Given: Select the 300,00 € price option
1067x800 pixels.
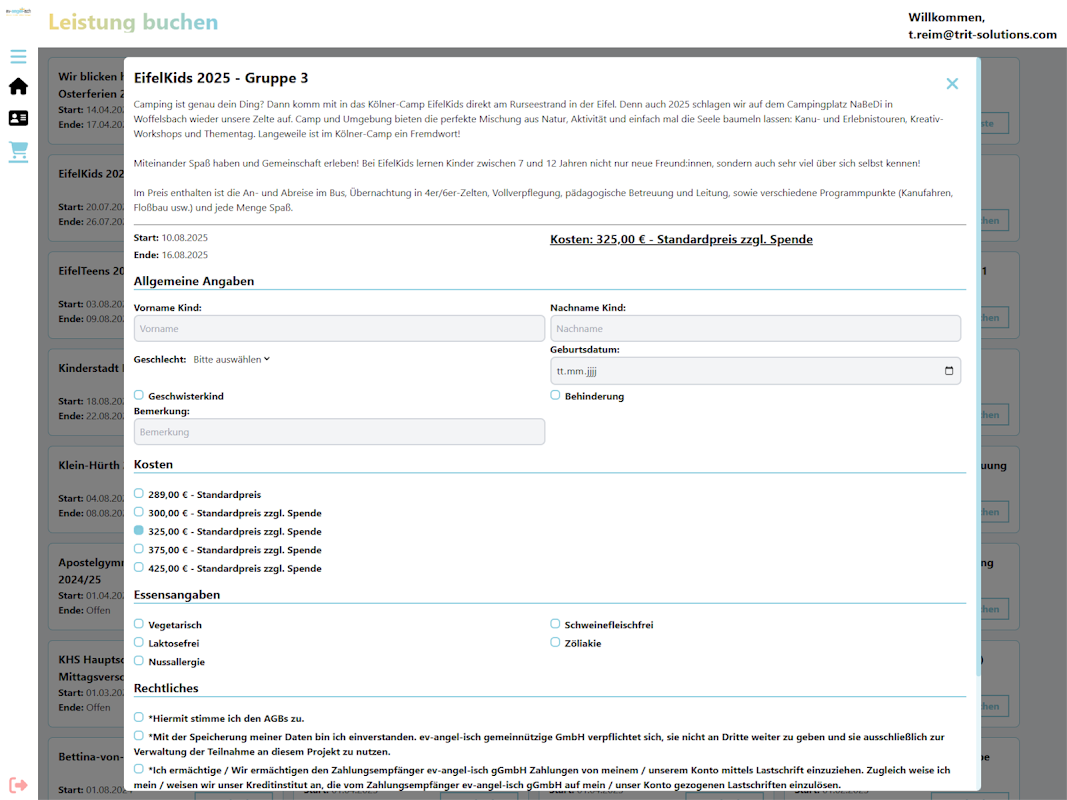Looking at the screenshot, I should pyautogui.click(x=139, y=512).
